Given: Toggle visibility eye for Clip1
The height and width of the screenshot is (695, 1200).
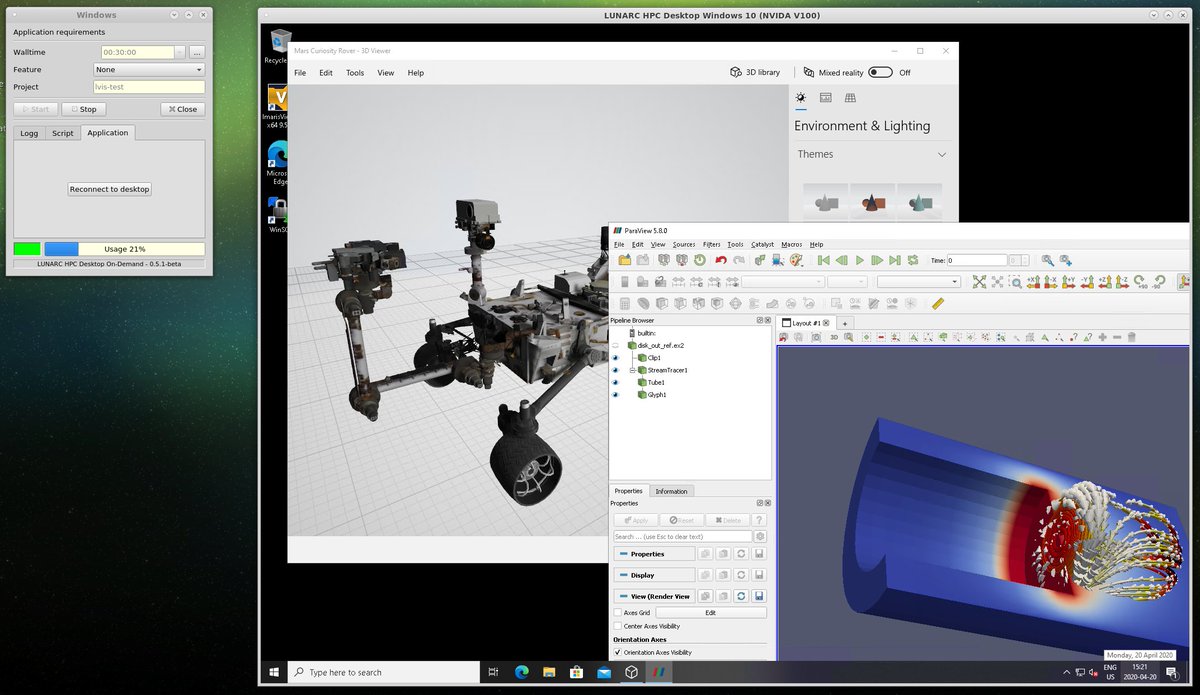Looking at the screenshot, I should pos(615,357).
